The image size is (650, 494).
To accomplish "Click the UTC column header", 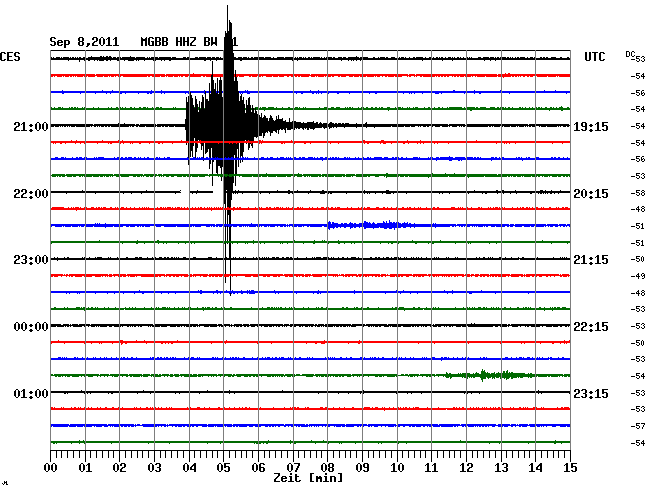I will pos(594,57).
